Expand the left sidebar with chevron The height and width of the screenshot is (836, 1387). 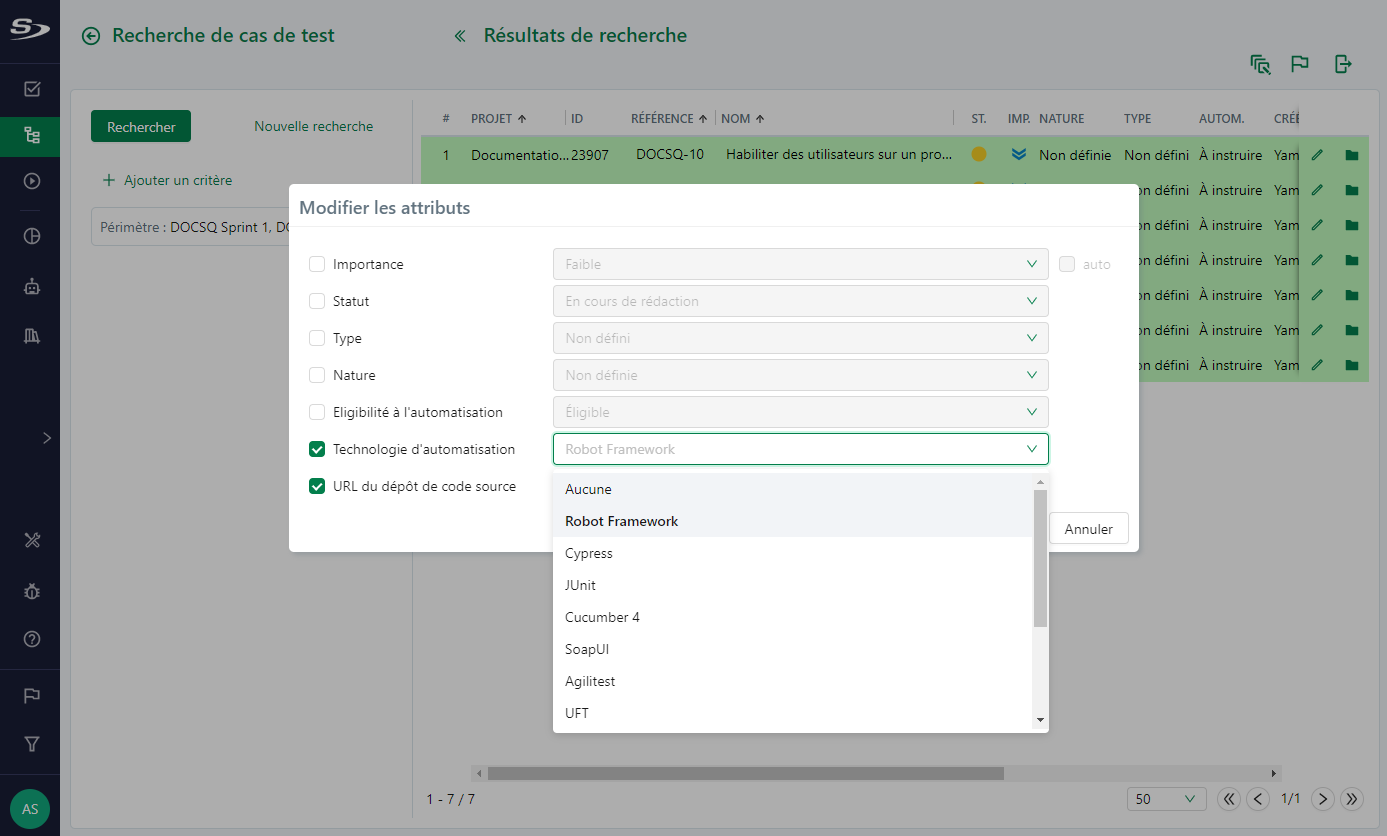[x=46, y=438]
